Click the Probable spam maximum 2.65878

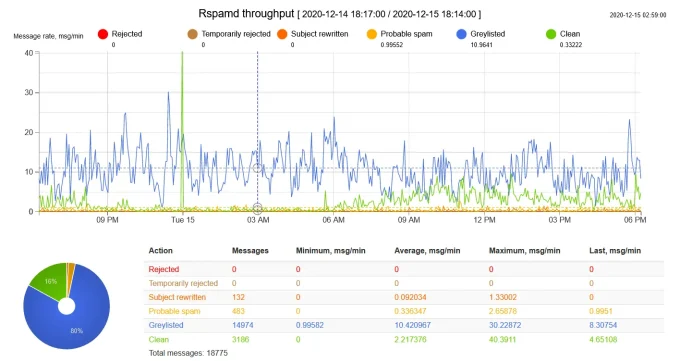pos(503,311)
